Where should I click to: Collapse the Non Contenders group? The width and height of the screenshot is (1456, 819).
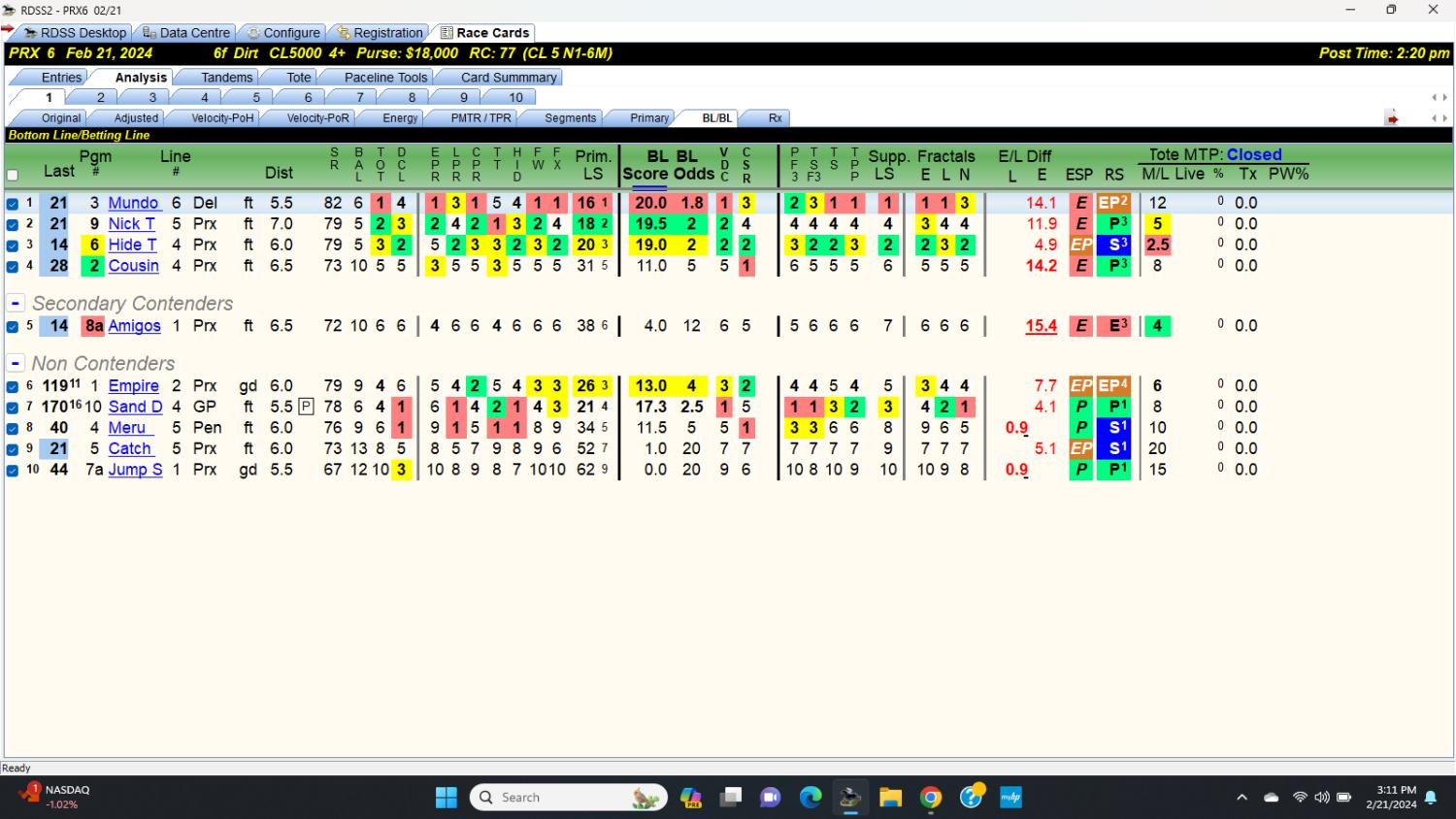pos(16,364)
